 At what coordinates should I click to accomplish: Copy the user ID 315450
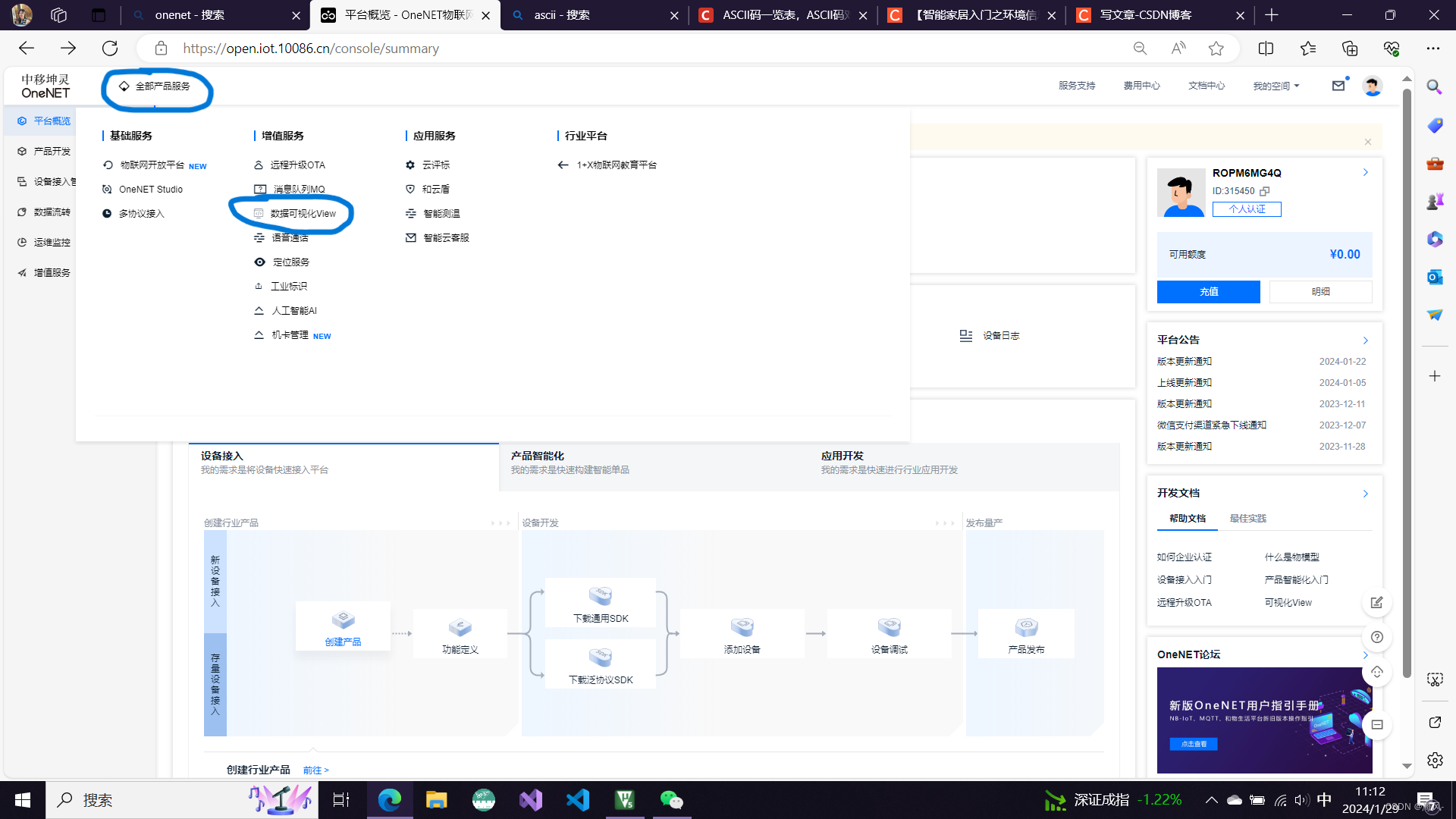coord(1265,191)
